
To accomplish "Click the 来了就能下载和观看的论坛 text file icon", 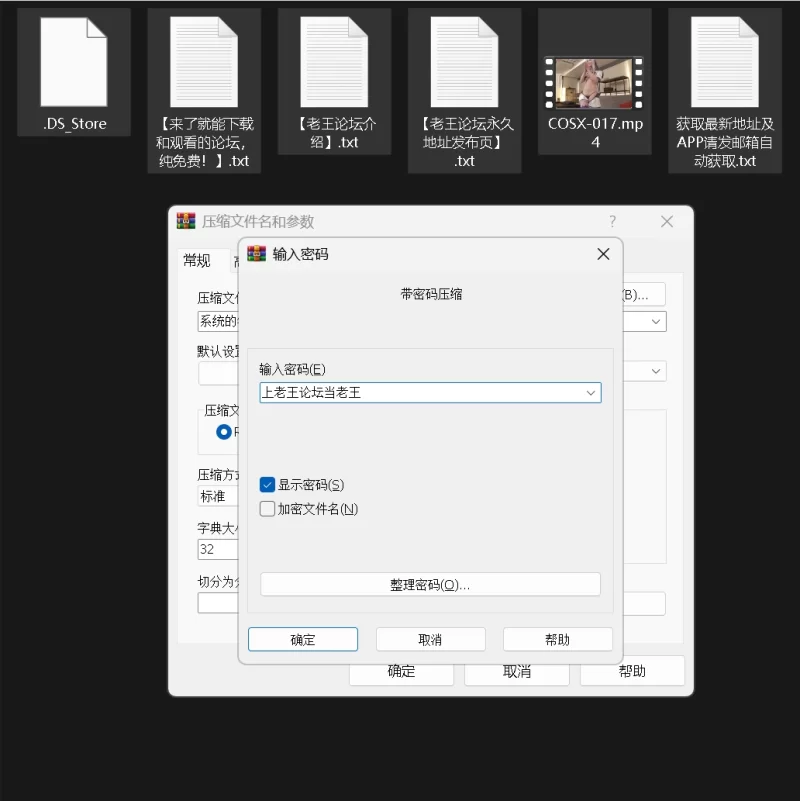I will click(204, 62).
